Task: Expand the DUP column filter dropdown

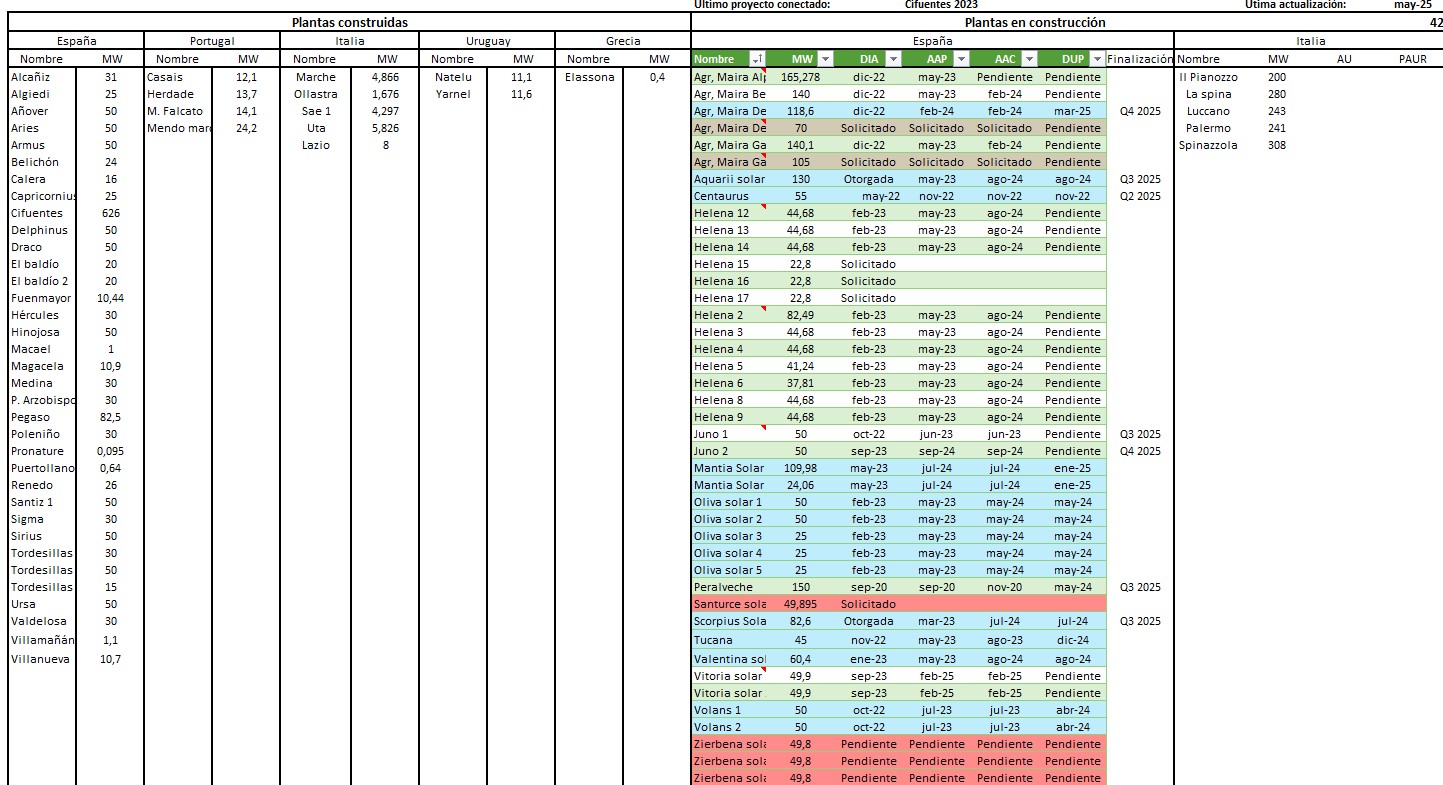Action: (1097, 59)
